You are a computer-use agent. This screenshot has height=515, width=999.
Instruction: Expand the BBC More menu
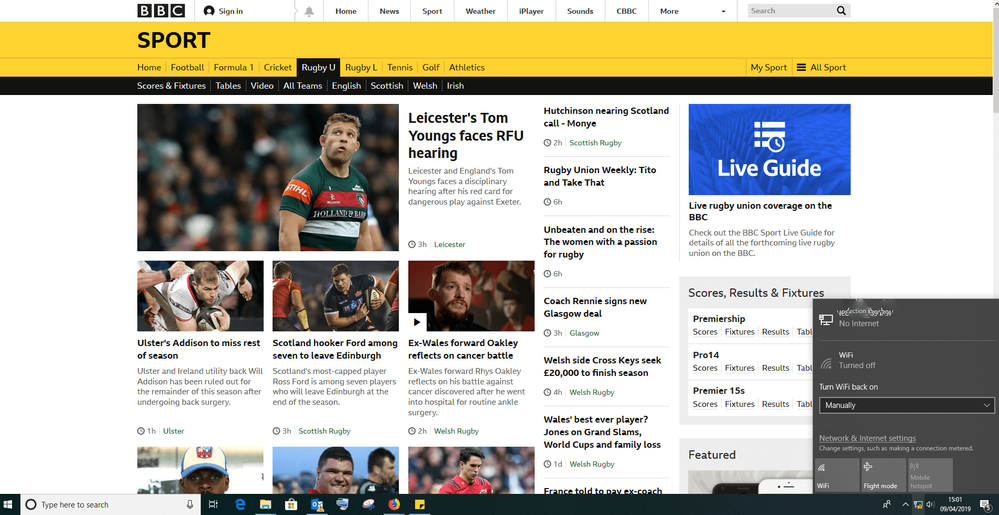[693, 11]
